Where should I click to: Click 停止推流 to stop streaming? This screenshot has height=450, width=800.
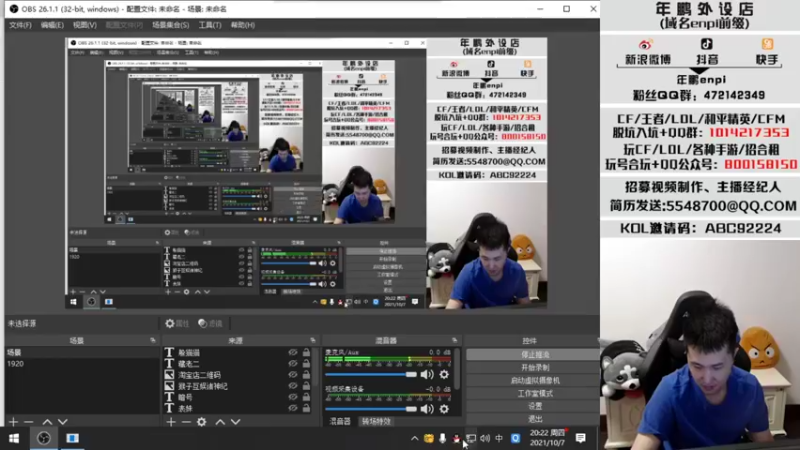pyautogui.click(x=534, y=355)
